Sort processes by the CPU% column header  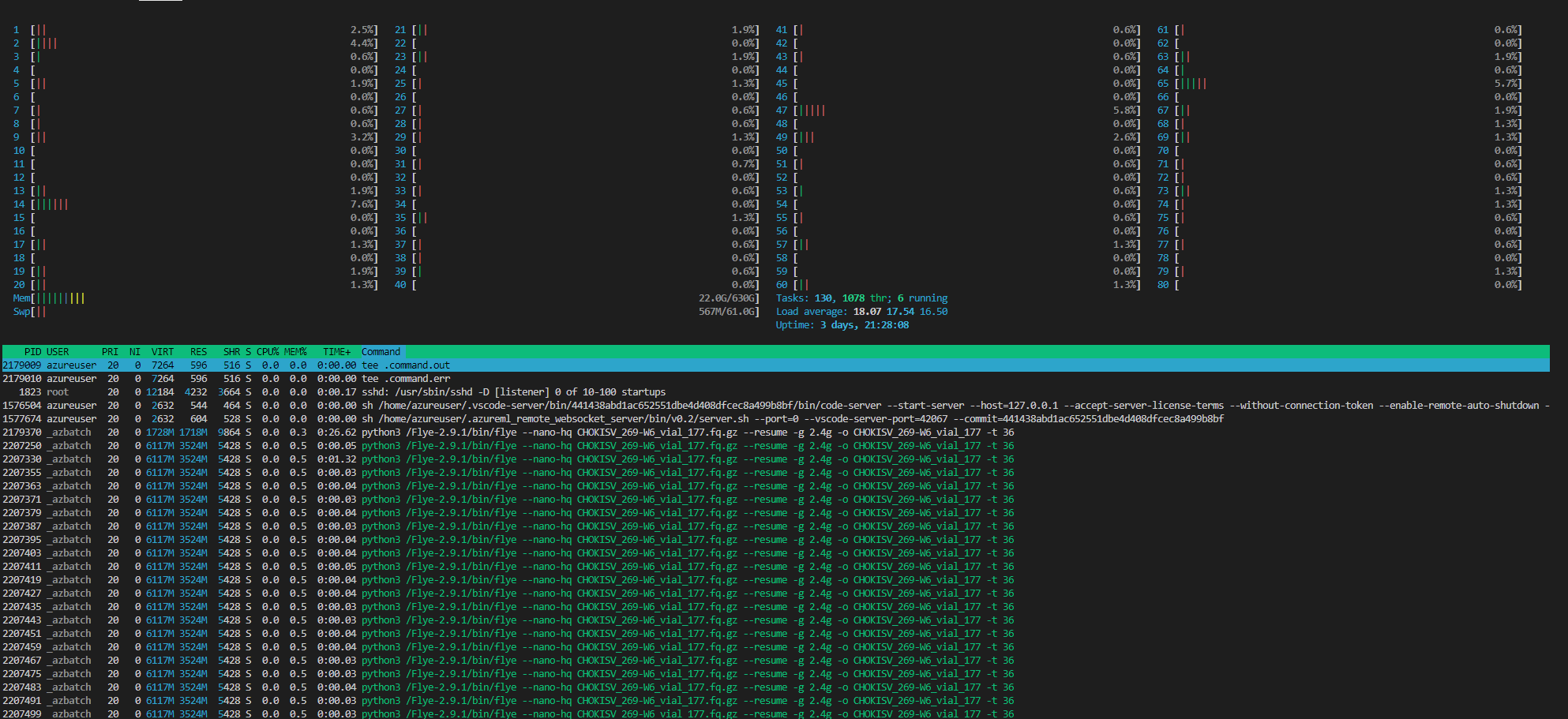coord(266,351)
